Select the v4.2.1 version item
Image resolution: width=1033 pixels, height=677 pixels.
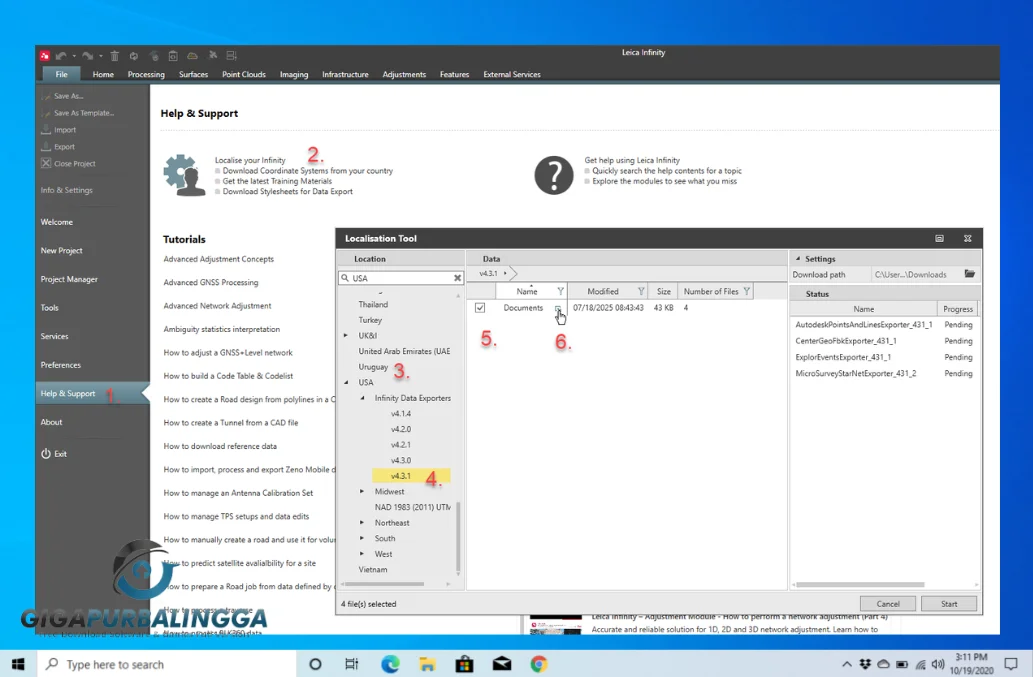401,445
